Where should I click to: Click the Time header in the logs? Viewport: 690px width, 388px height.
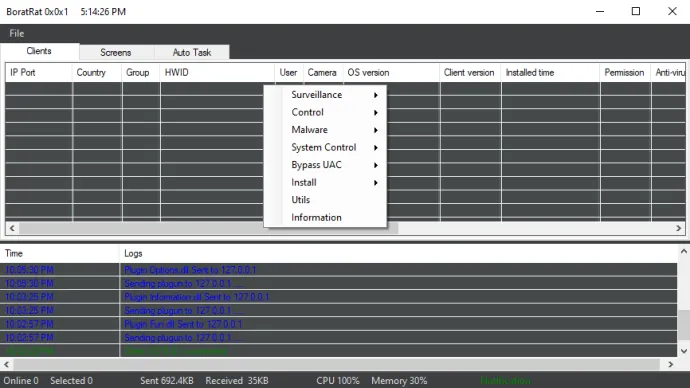[59, 253]
